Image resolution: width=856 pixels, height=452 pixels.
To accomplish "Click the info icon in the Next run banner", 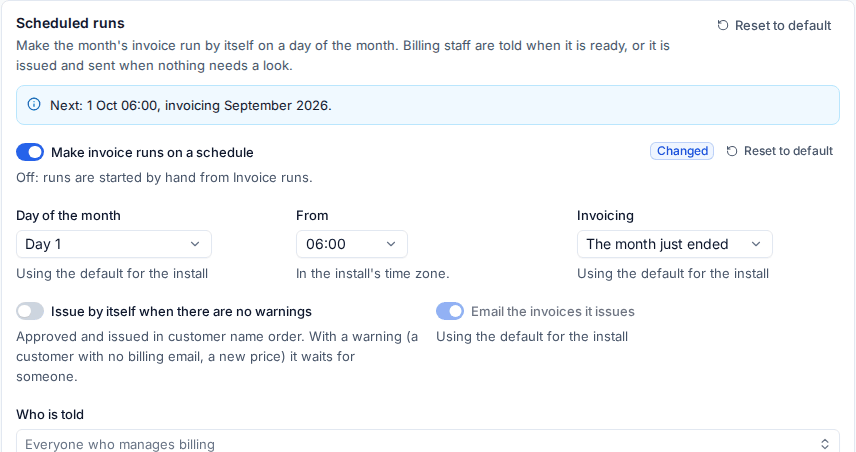I will tap(34, 104).
